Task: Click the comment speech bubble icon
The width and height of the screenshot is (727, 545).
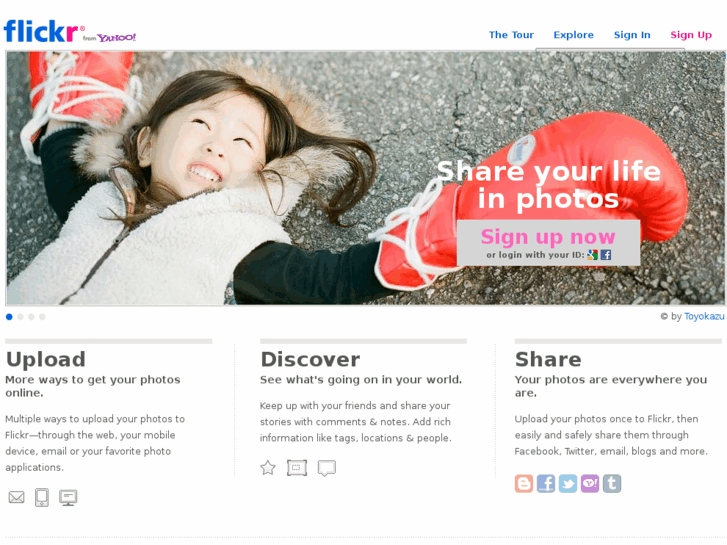Action: (327, 468)
